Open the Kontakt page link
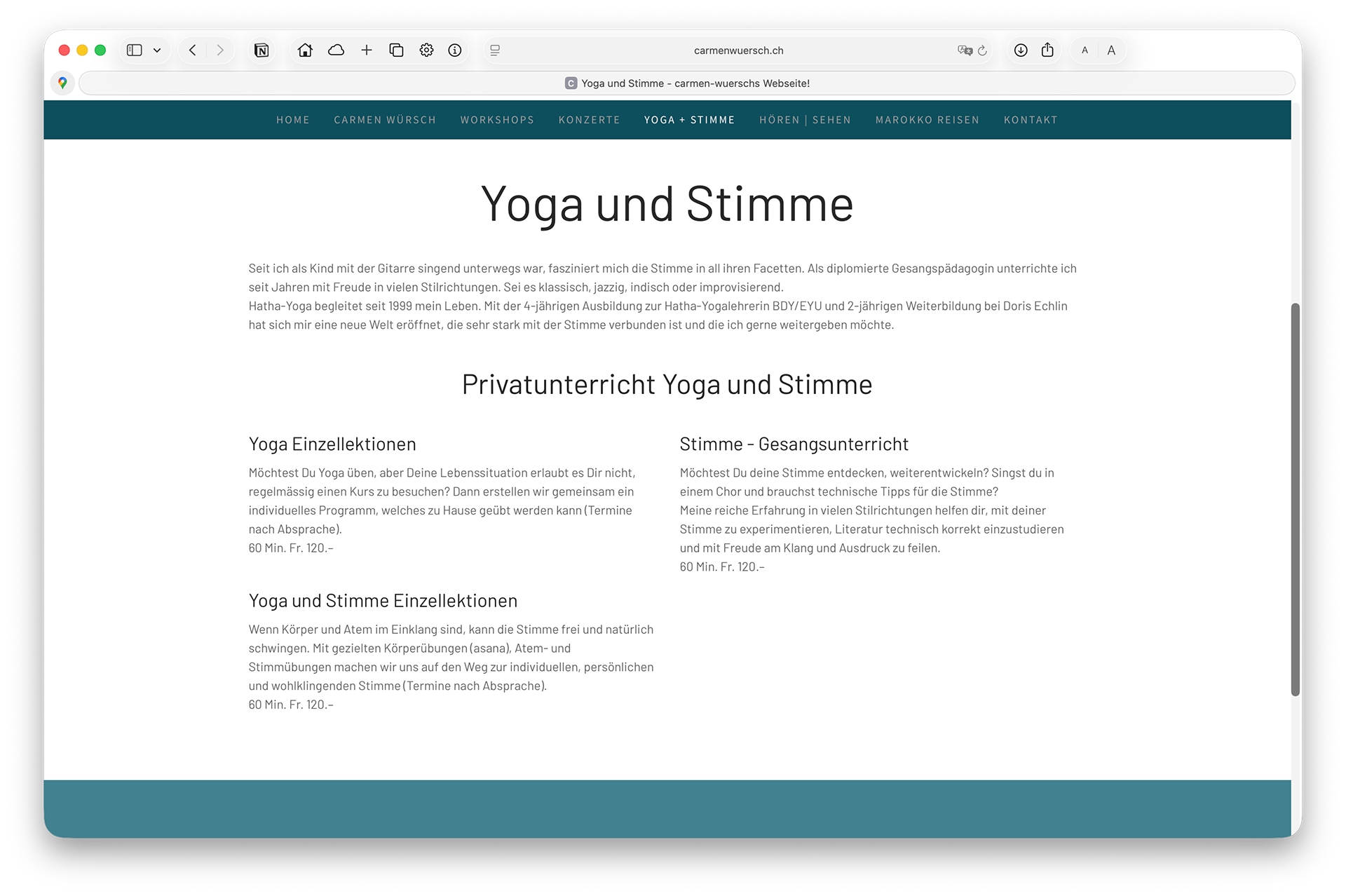Screen dimensions: 1346x896 (x=1030, y=120)
